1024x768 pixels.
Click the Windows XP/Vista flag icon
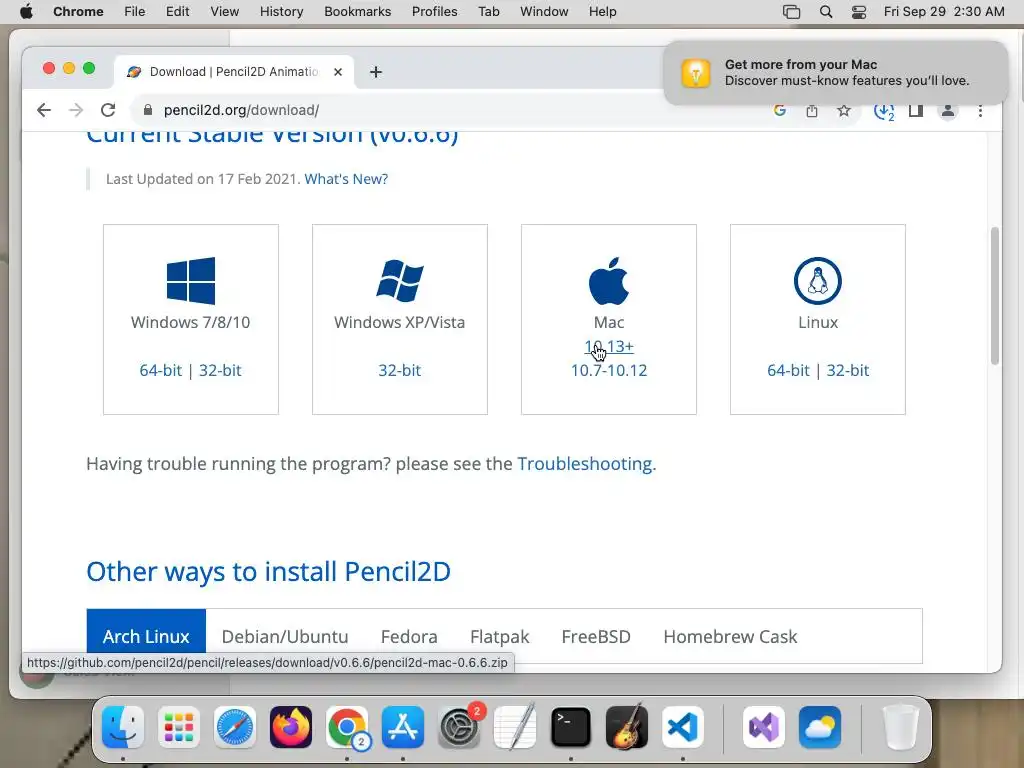400,281
